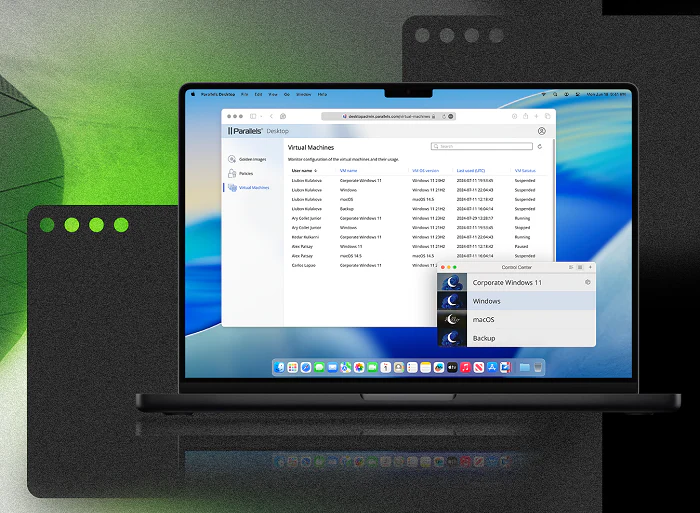Select the Backup VM in Control Center
The width and height of the screenshot is (700, 513).
pyautogui.click(x=517, y=338)
